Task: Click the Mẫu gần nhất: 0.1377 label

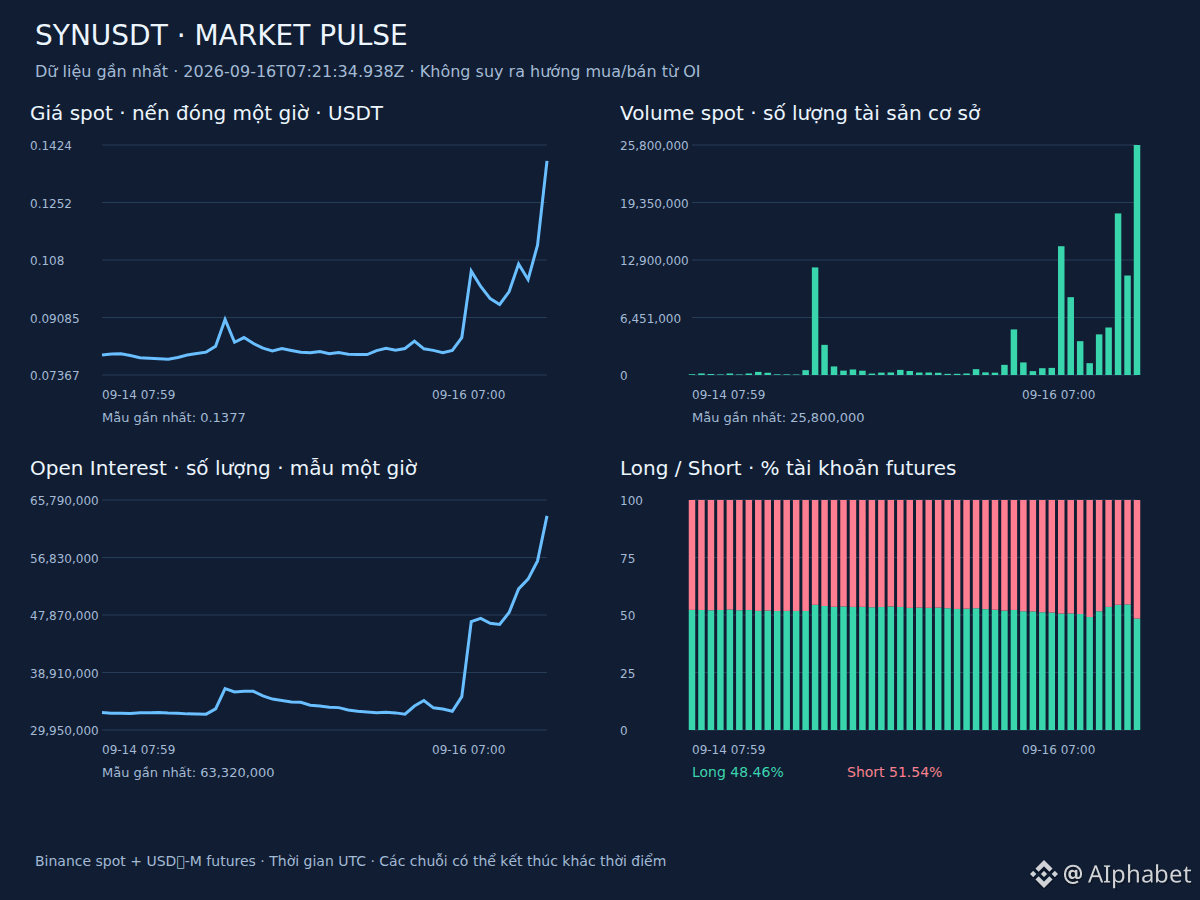Action: 173,417
